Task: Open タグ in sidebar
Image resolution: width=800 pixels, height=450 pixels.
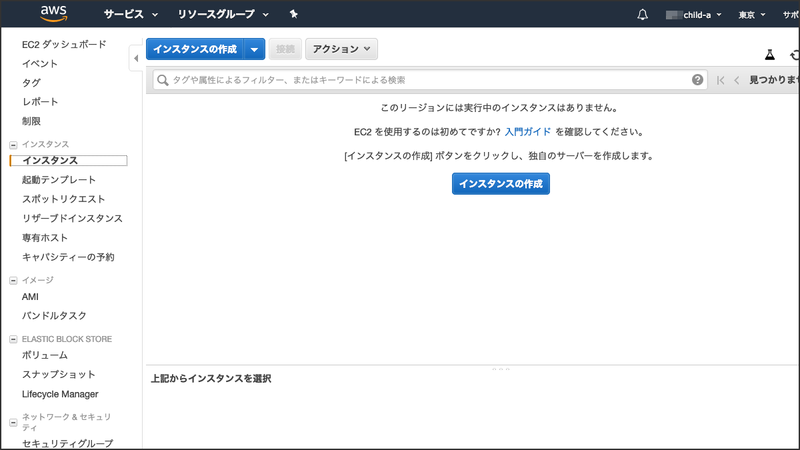Action: click(31, 83)
